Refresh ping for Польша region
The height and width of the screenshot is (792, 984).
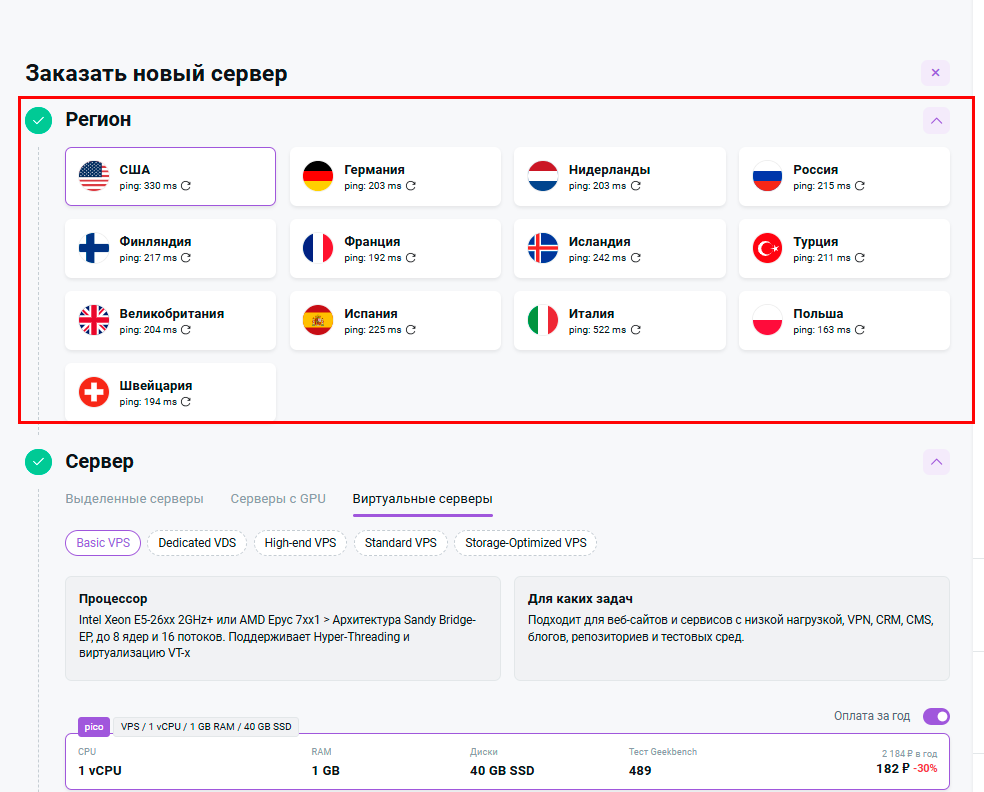(x=860, y=330)
